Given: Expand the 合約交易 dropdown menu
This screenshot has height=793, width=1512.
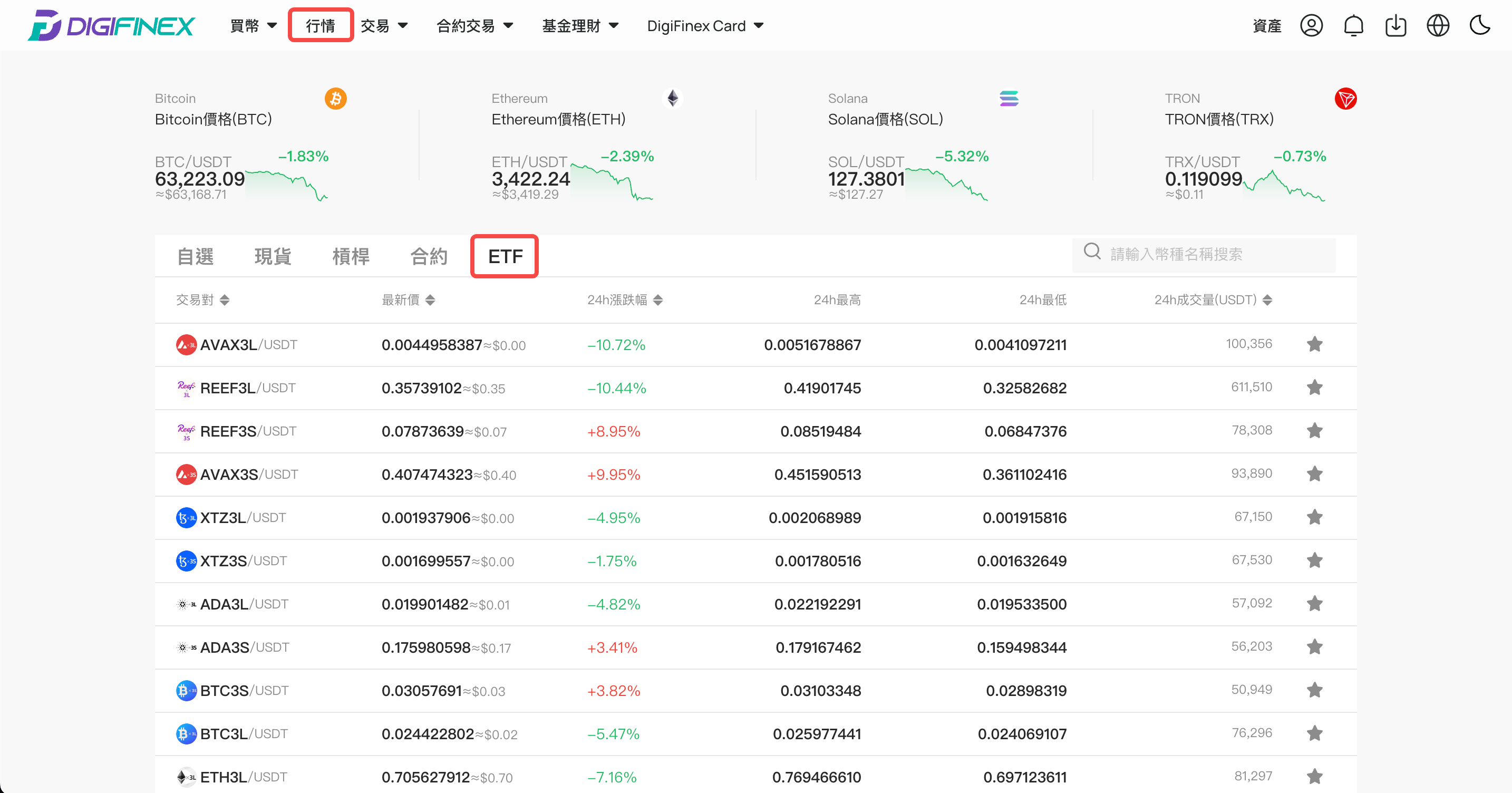Looking at the screenshot, I should [x=475, y=26].
